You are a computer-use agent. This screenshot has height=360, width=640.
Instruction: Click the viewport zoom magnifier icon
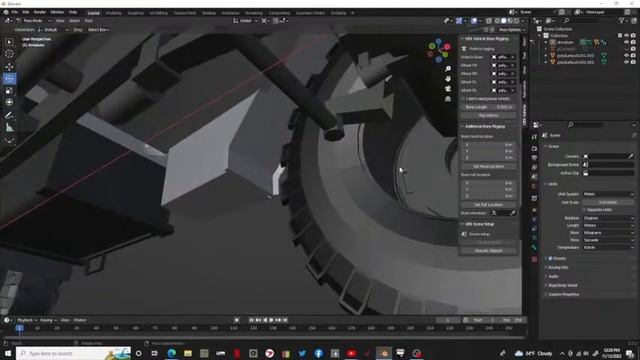point(448,69)
